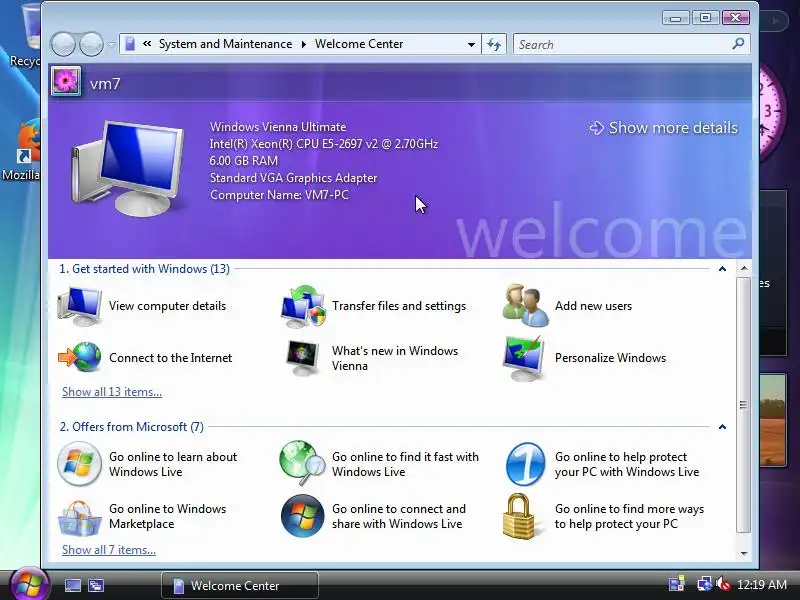
Task: Click the blue OneCare protect PC icon
Action: pos(526,464)
